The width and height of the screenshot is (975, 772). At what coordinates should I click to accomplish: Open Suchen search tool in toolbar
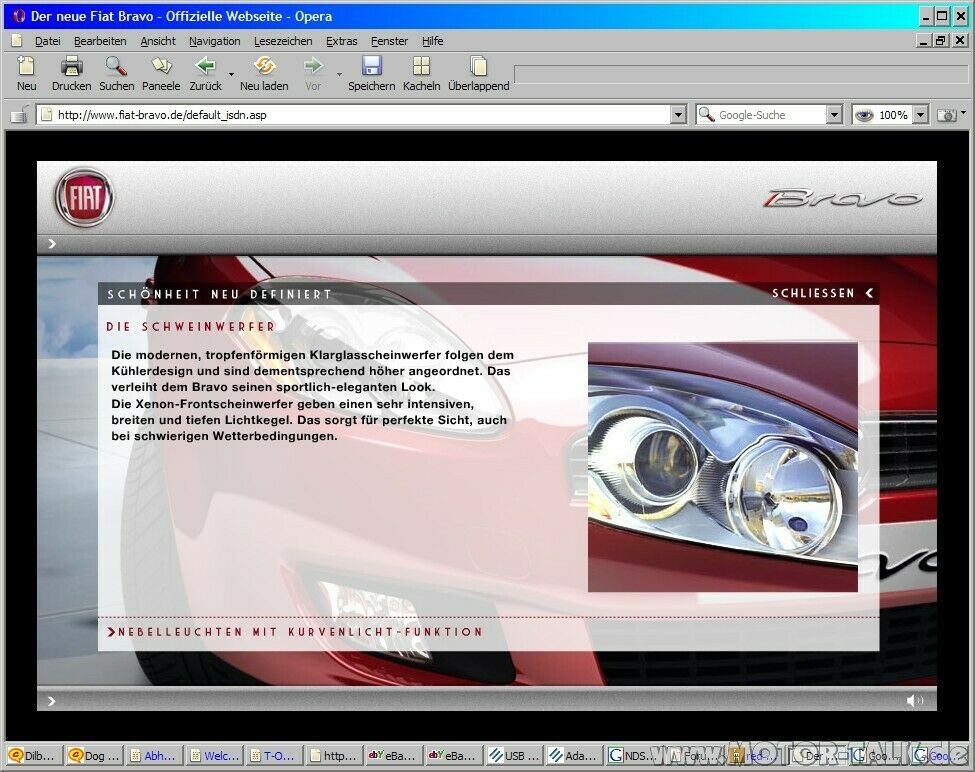coord(116,73)
